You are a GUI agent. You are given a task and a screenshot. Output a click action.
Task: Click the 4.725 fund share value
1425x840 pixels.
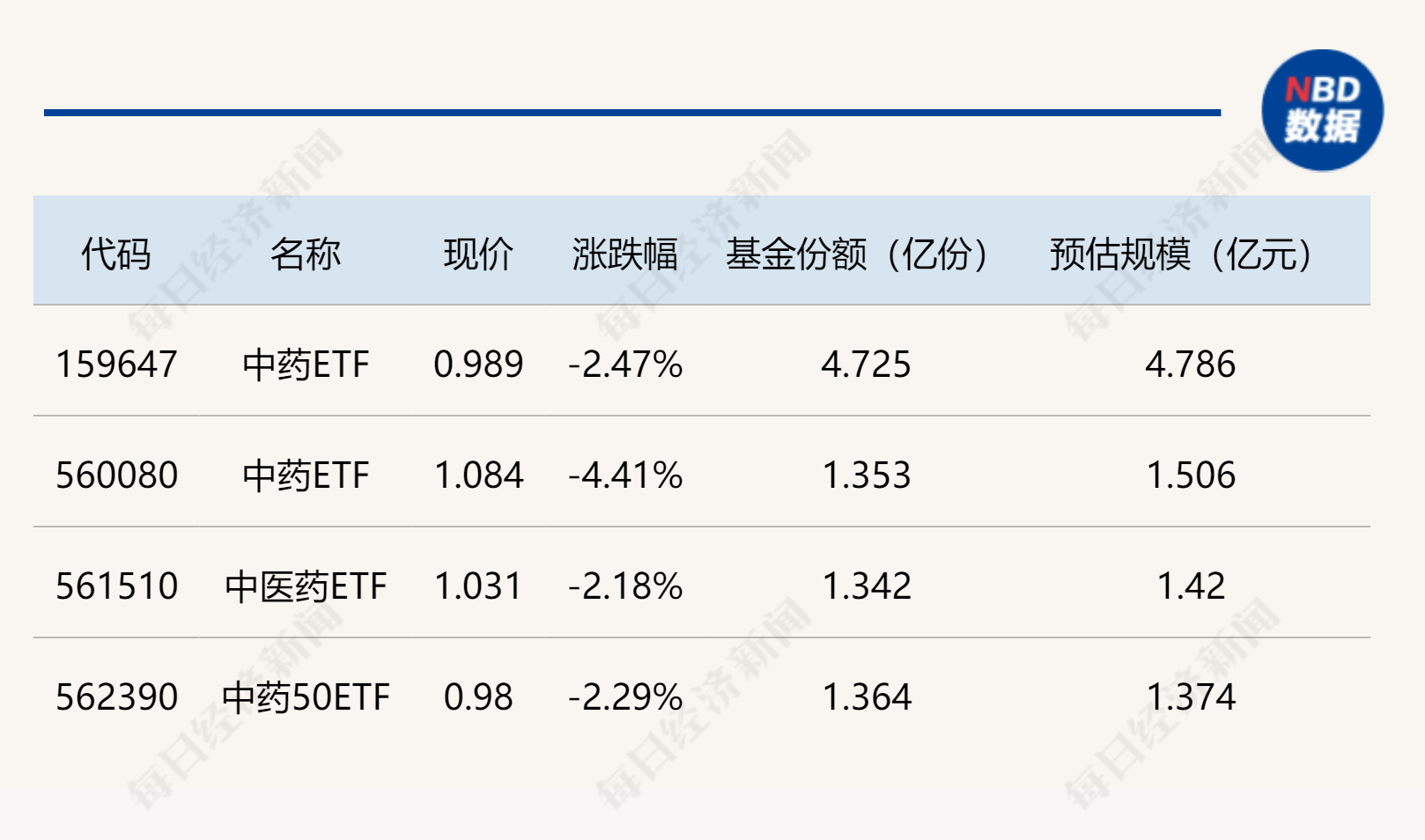[x=867, y=365]
